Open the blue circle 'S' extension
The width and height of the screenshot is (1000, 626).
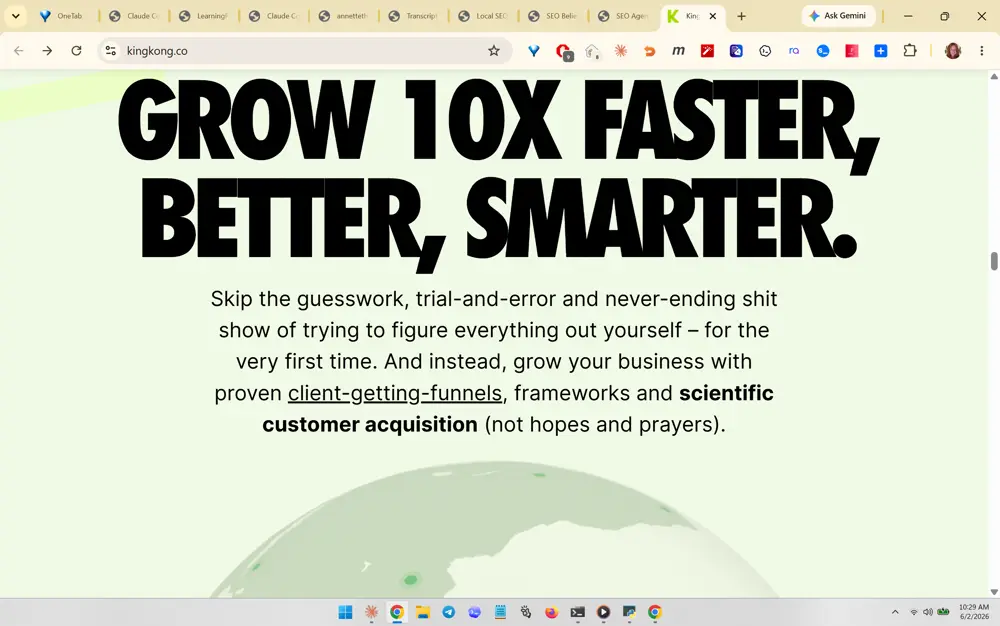click(x=823, y=51)
